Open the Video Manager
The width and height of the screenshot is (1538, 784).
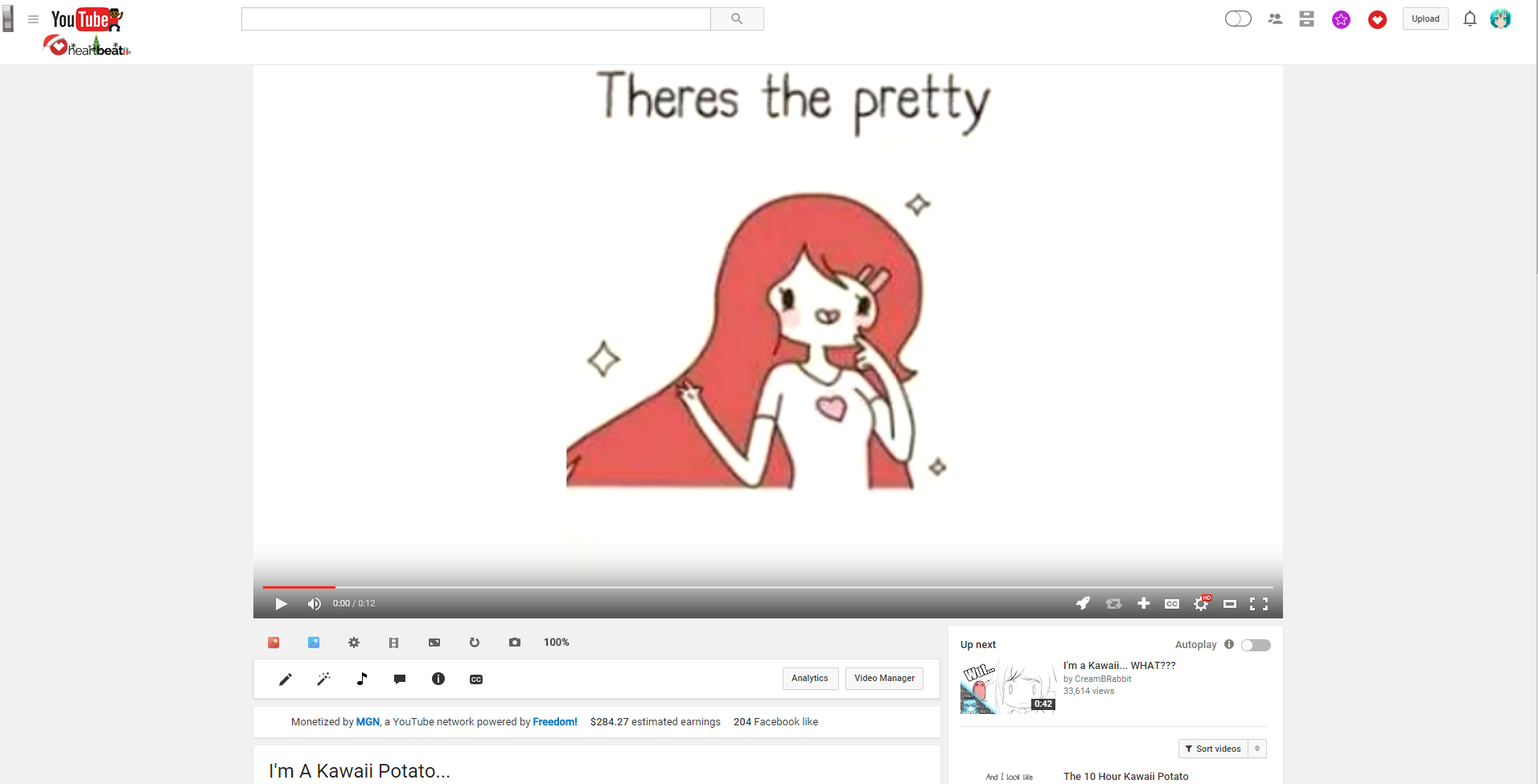[x=884, y=679]
